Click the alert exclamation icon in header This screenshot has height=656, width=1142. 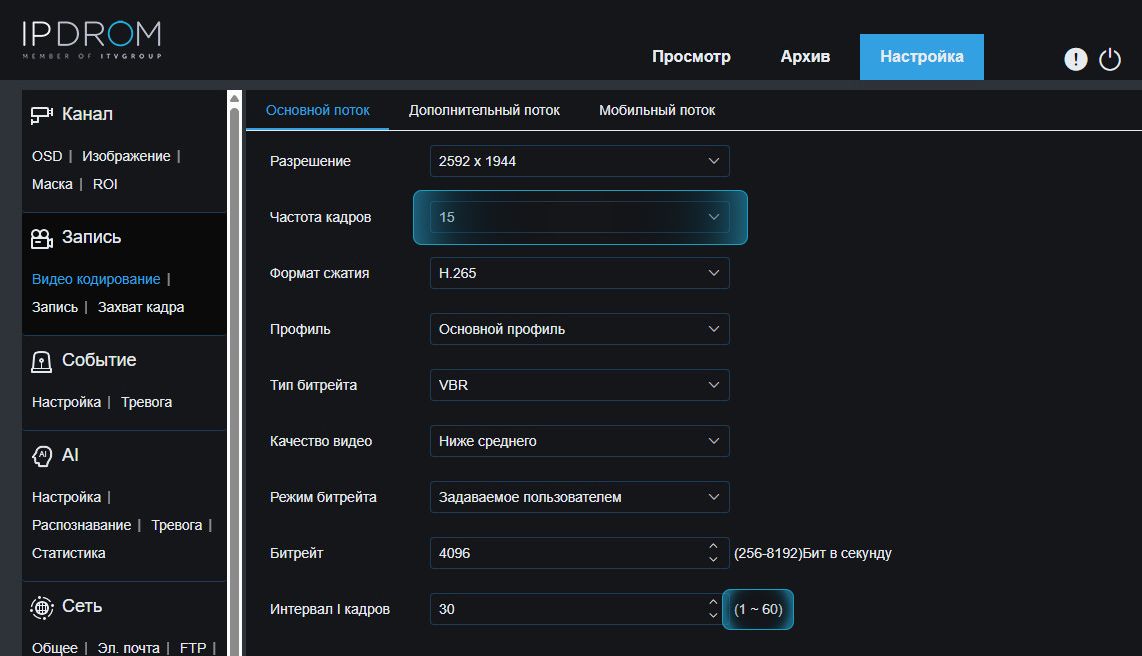(1075, 60)
